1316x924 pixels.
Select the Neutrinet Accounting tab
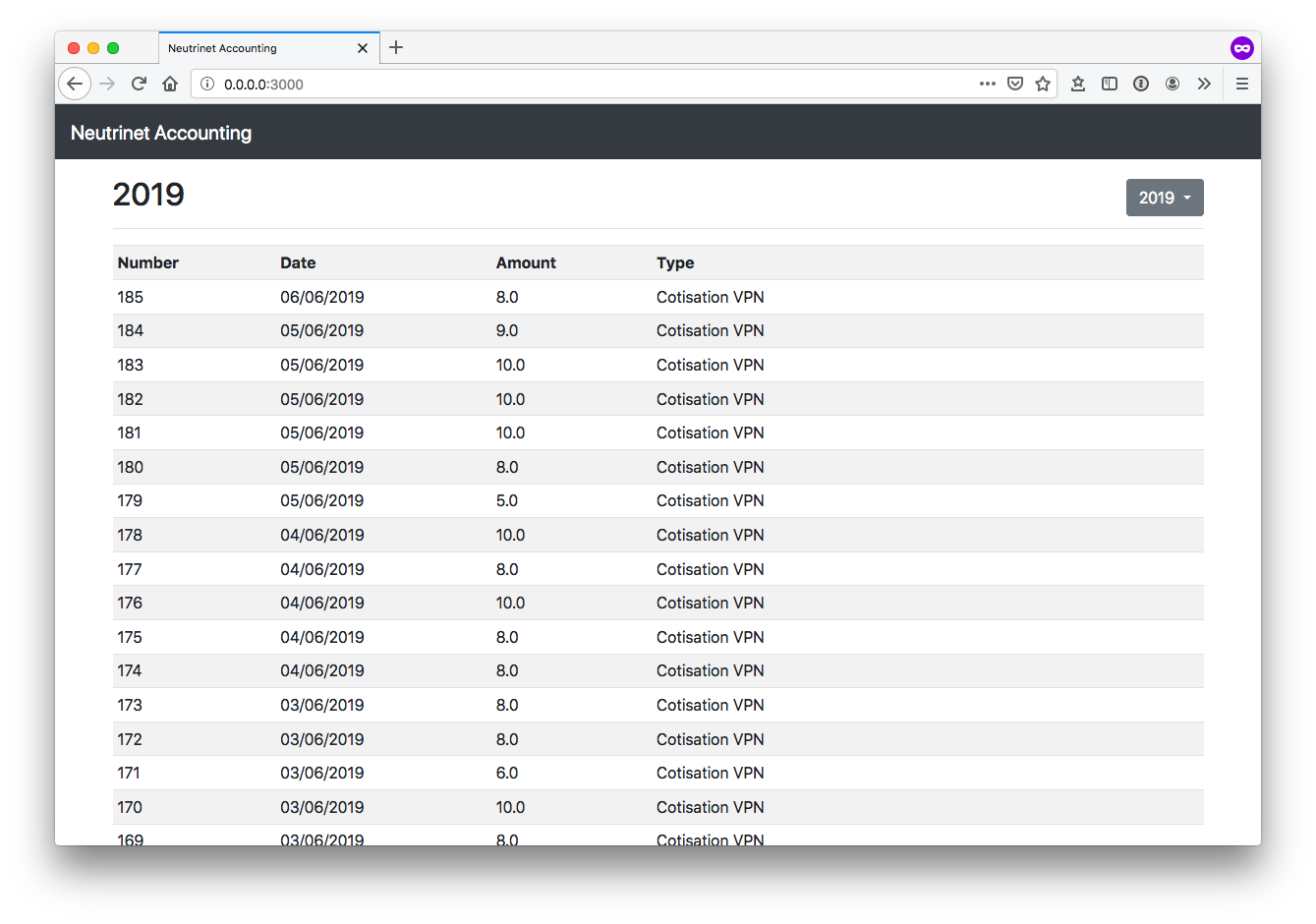click(268, 48)
